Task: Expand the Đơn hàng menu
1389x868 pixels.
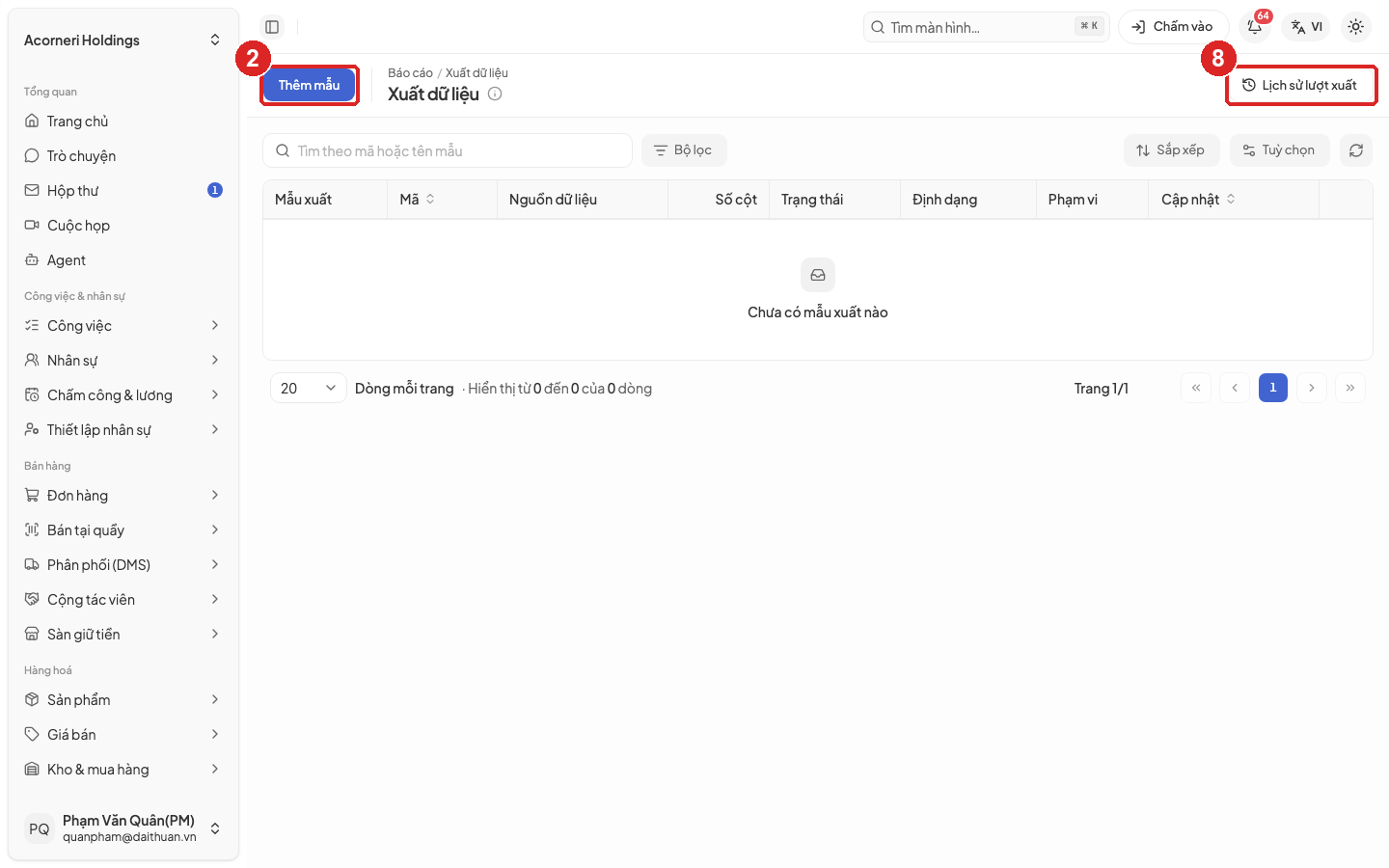Action: [x=123, y=496]
